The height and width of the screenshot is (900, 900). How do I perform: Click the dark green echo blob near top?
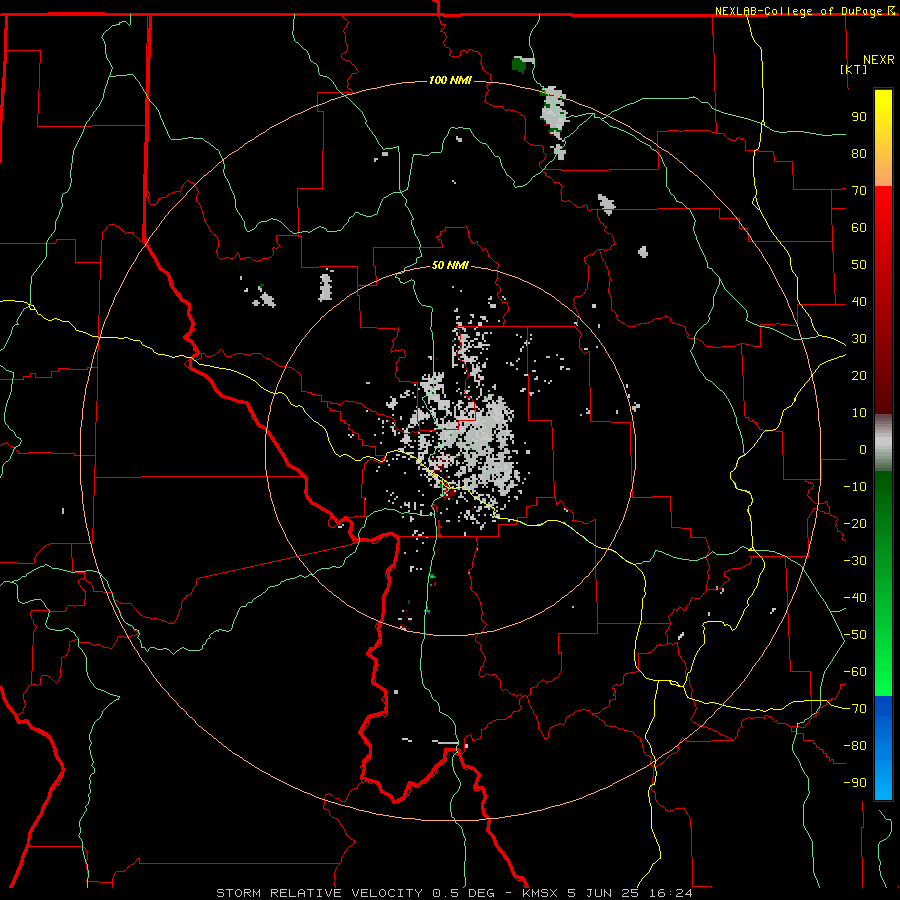pos(519,64)
